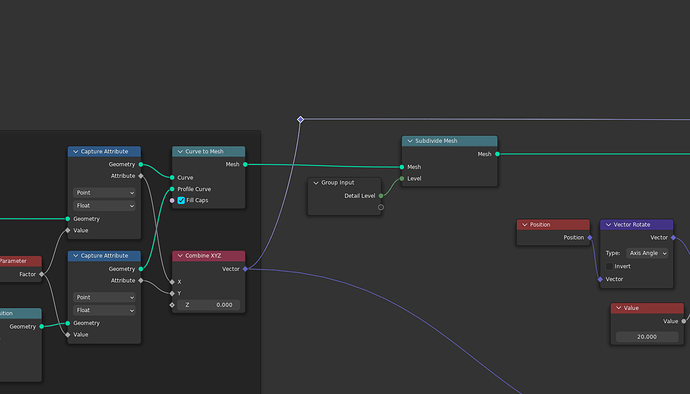The height and width of the screenshot is (394, 690).
Task: Collapse the Subdivide Mesh node
Action: 410,141
